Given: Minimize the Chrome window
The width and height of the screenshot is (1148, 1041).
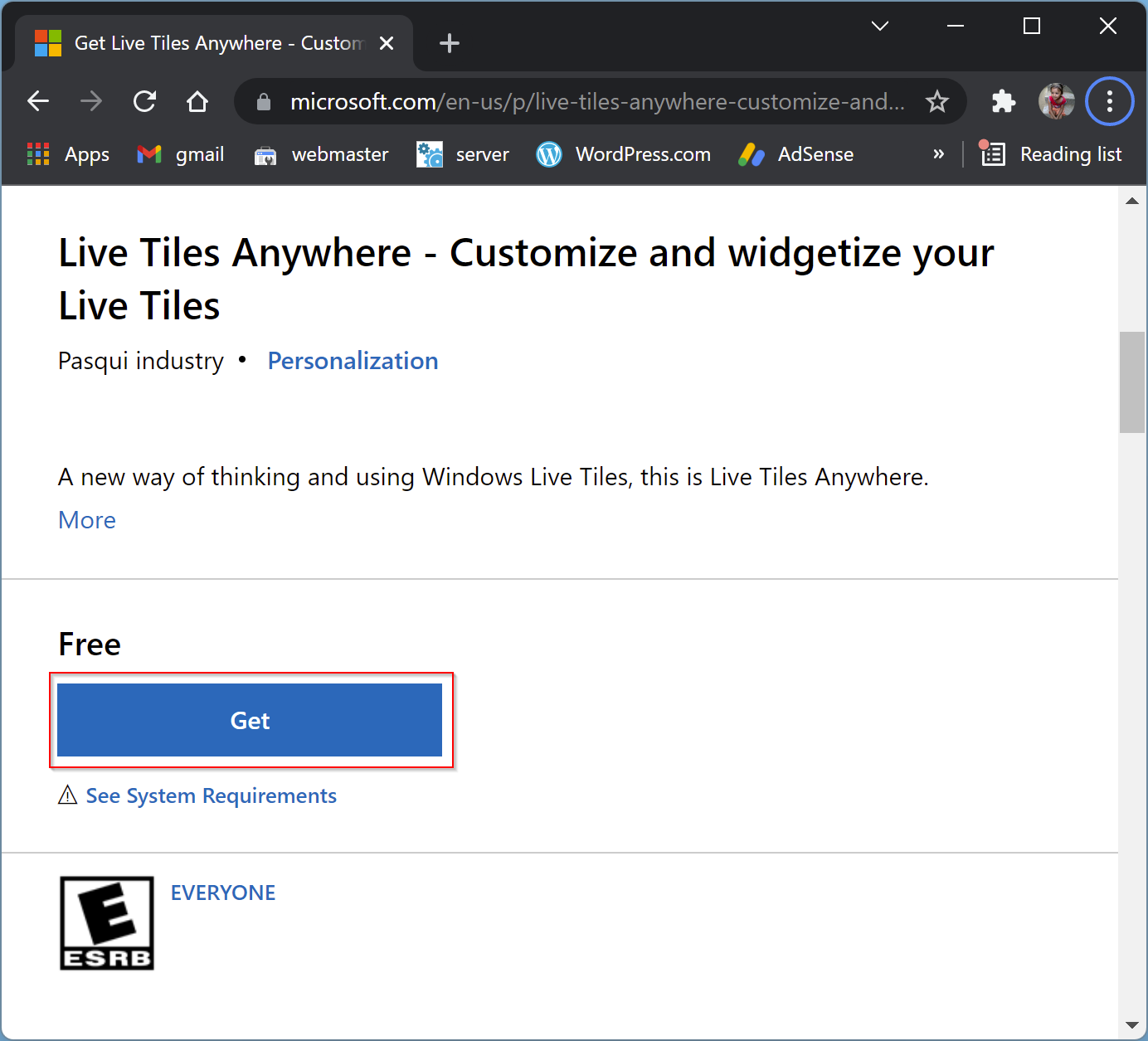Looking at the screenshot, I should tap(956, 26).
